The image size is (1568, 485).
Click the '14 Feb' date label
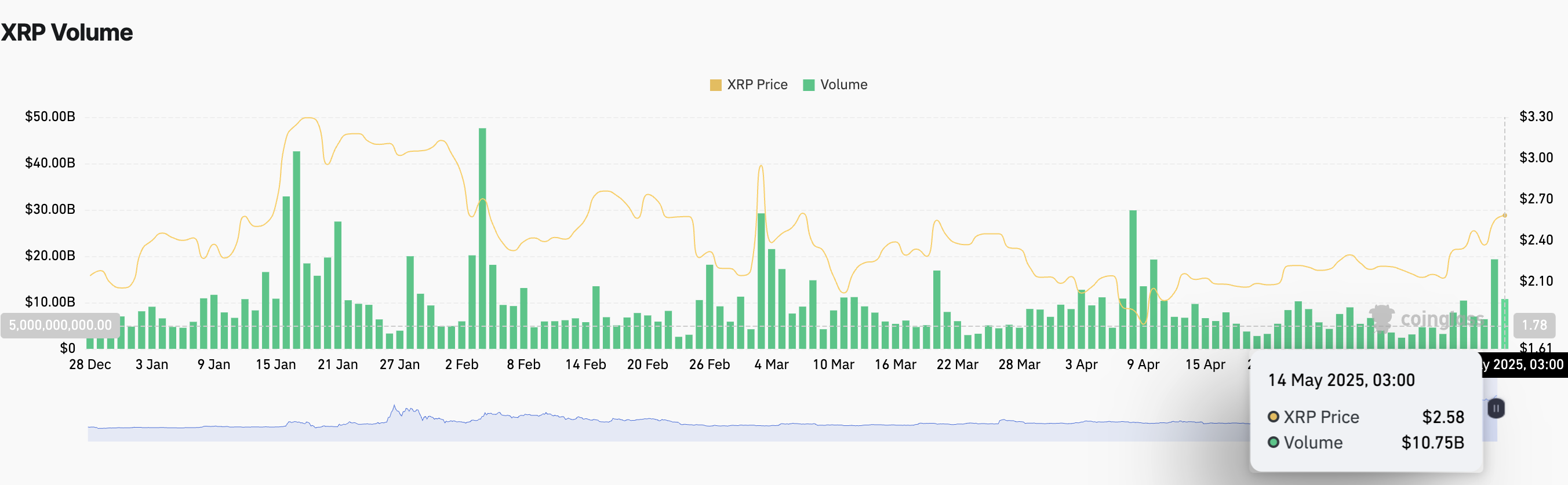tap(585, 364)
